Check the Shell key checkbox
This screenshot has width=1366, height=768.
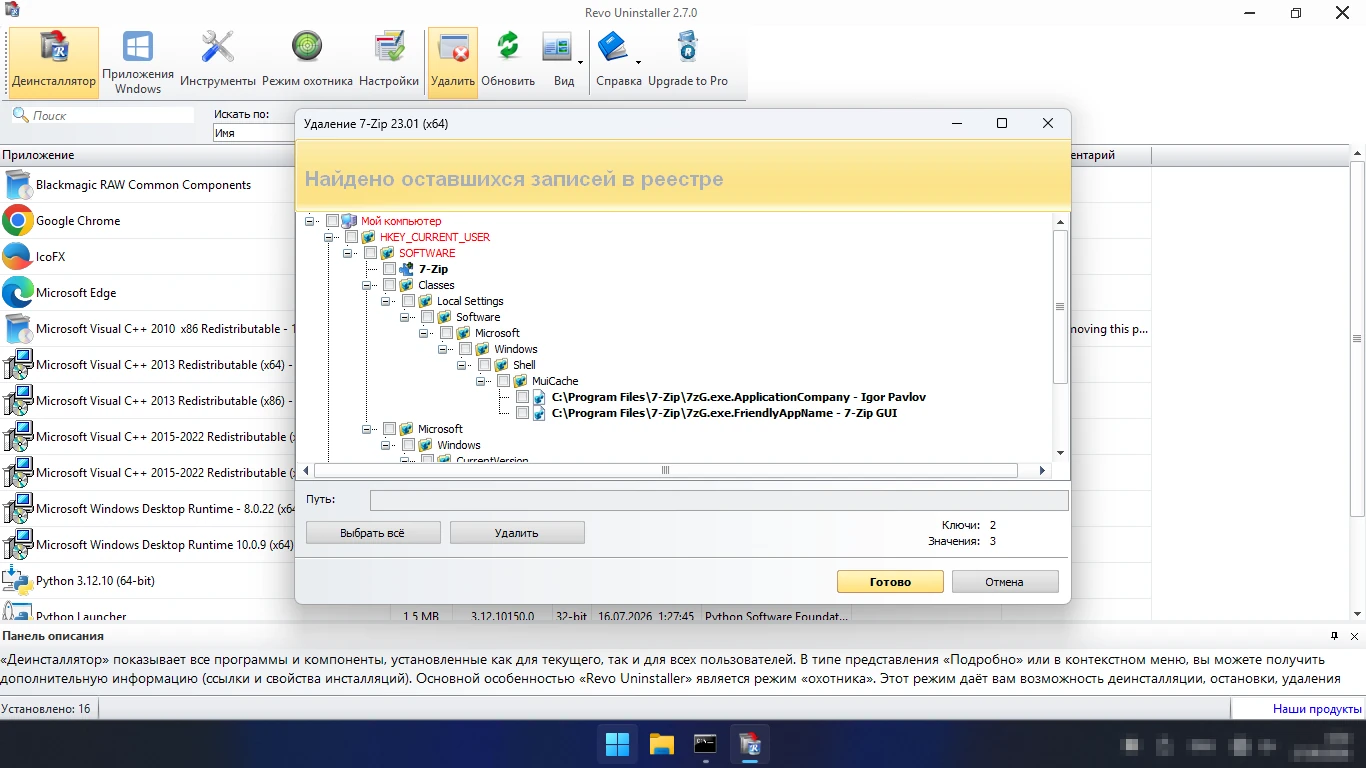(x=484, y=365)
